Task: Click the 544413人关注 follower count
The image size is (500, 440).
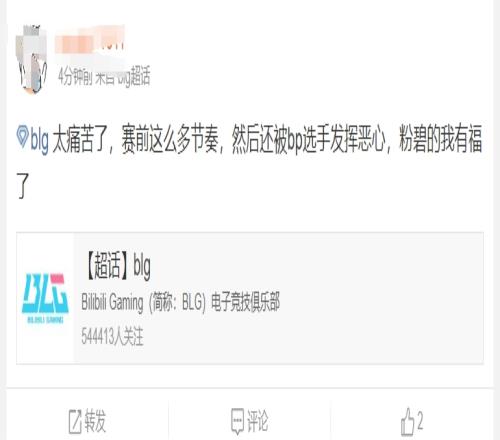Action: point(112,336)
